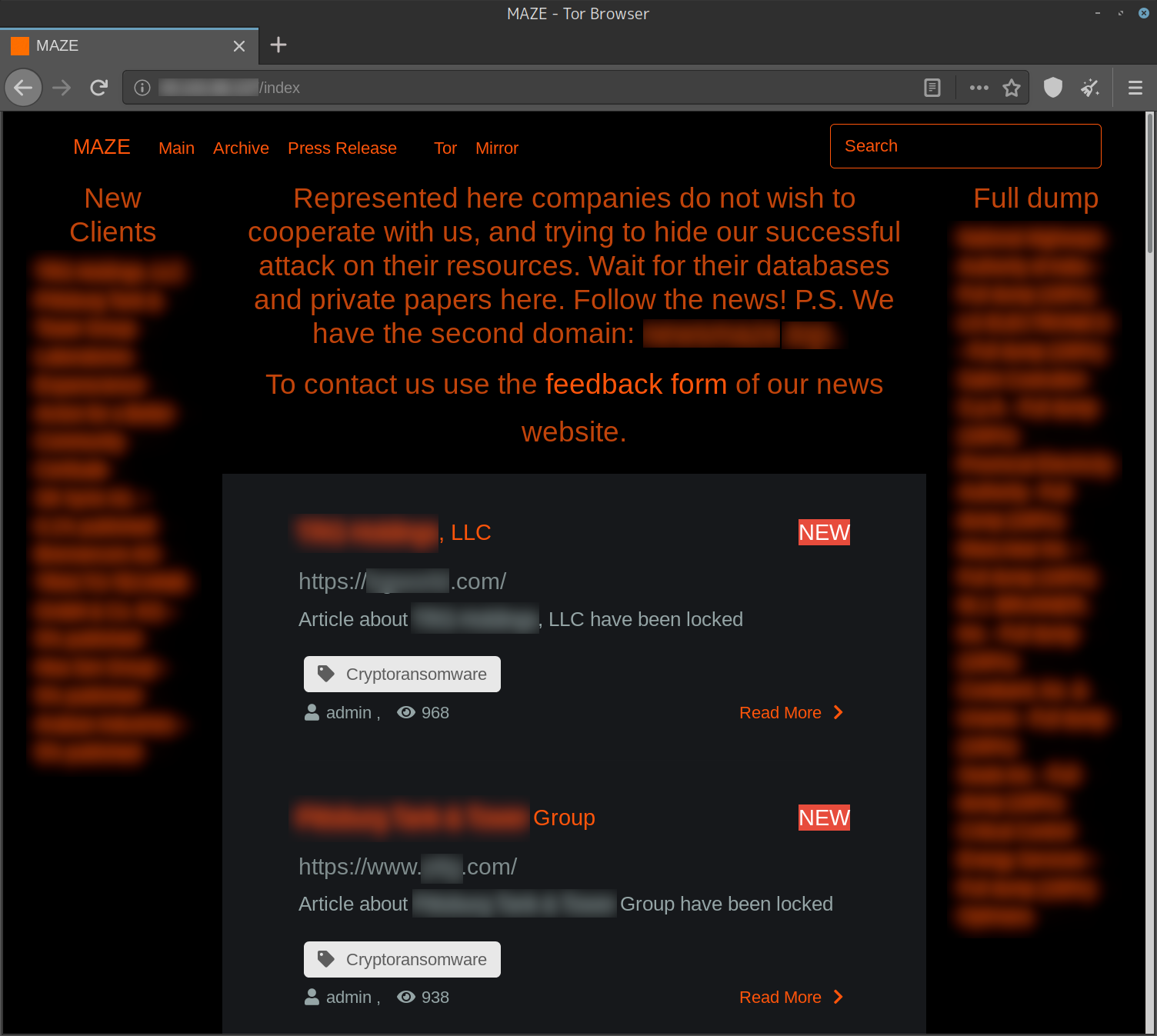Click the MAZE tab favicon
This screenshot has height=1036, width=1157.
(20, 46)
